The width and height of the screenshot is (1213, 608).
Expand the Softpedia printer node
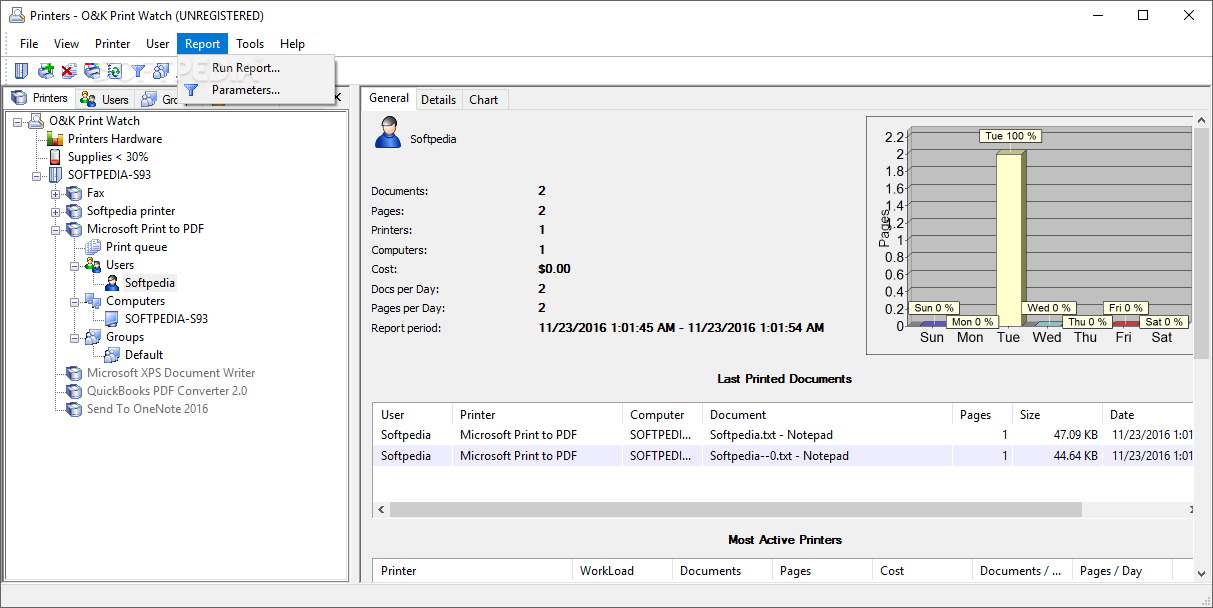click(x=56, y=211)
